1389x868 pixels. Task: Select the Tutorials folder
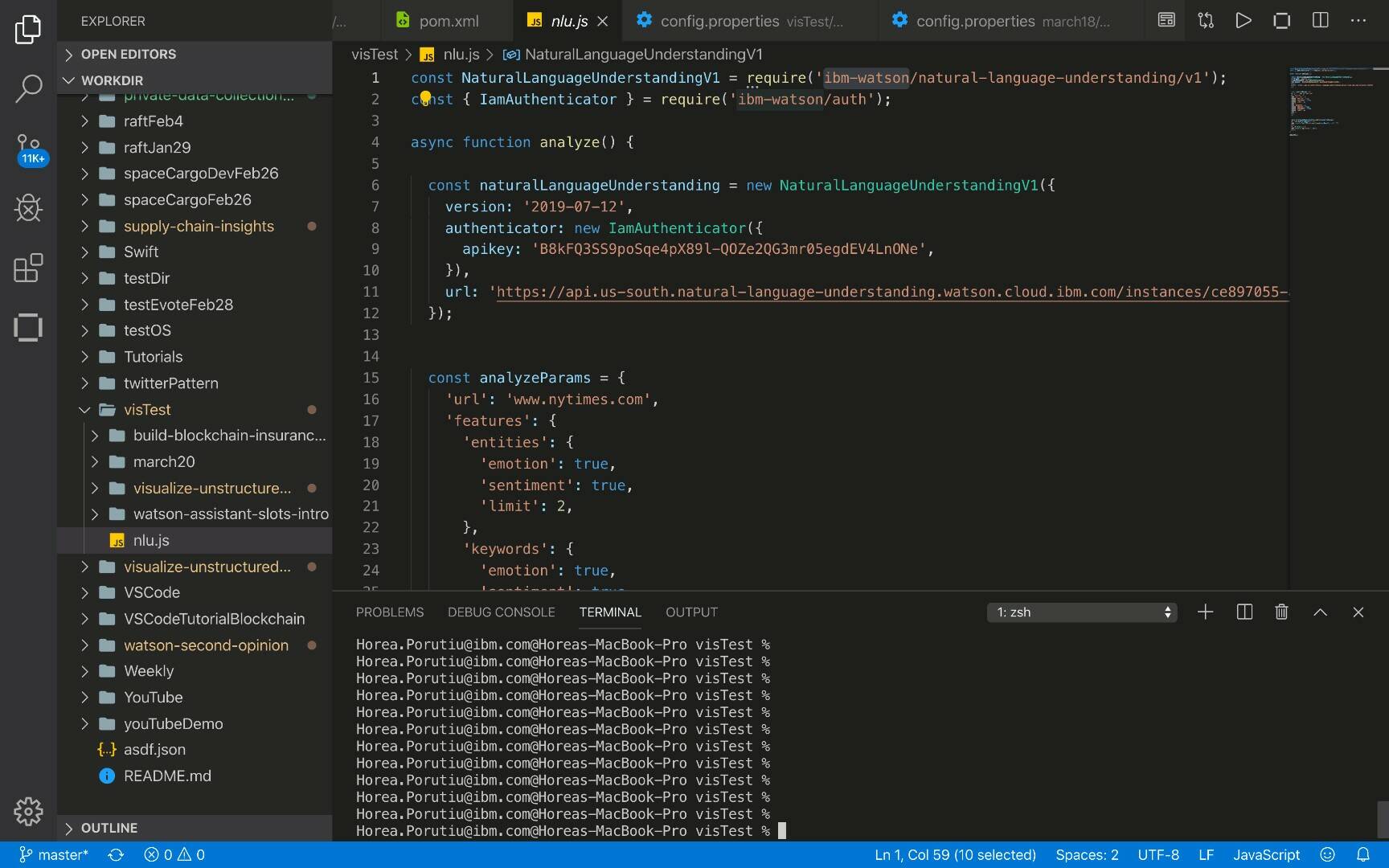pyautogui.click(x=195, y=357)
